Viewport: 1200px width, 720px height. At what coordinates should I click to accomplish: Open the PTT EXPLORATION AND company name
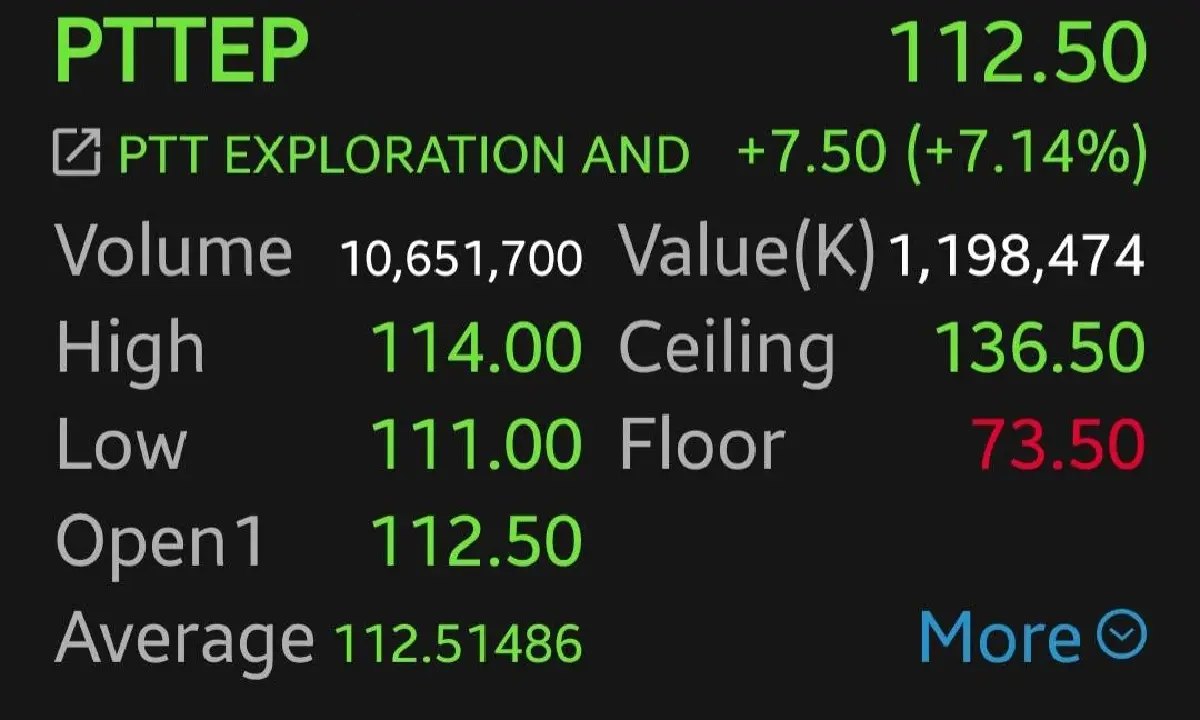[404, 155]
